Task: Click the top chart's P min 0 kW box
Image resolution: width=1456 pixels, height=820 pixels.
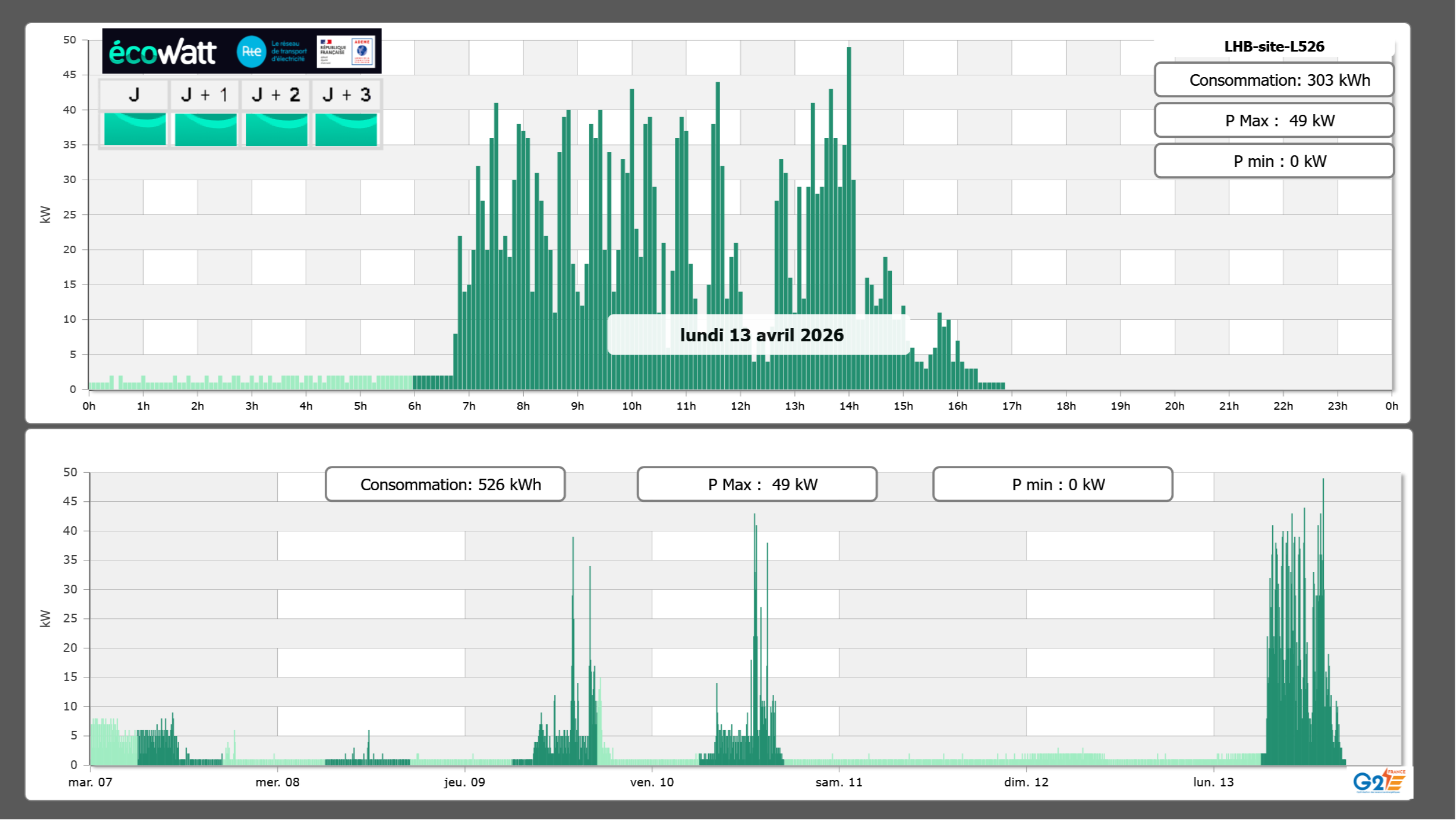Action: click(x=1274, y=161)
